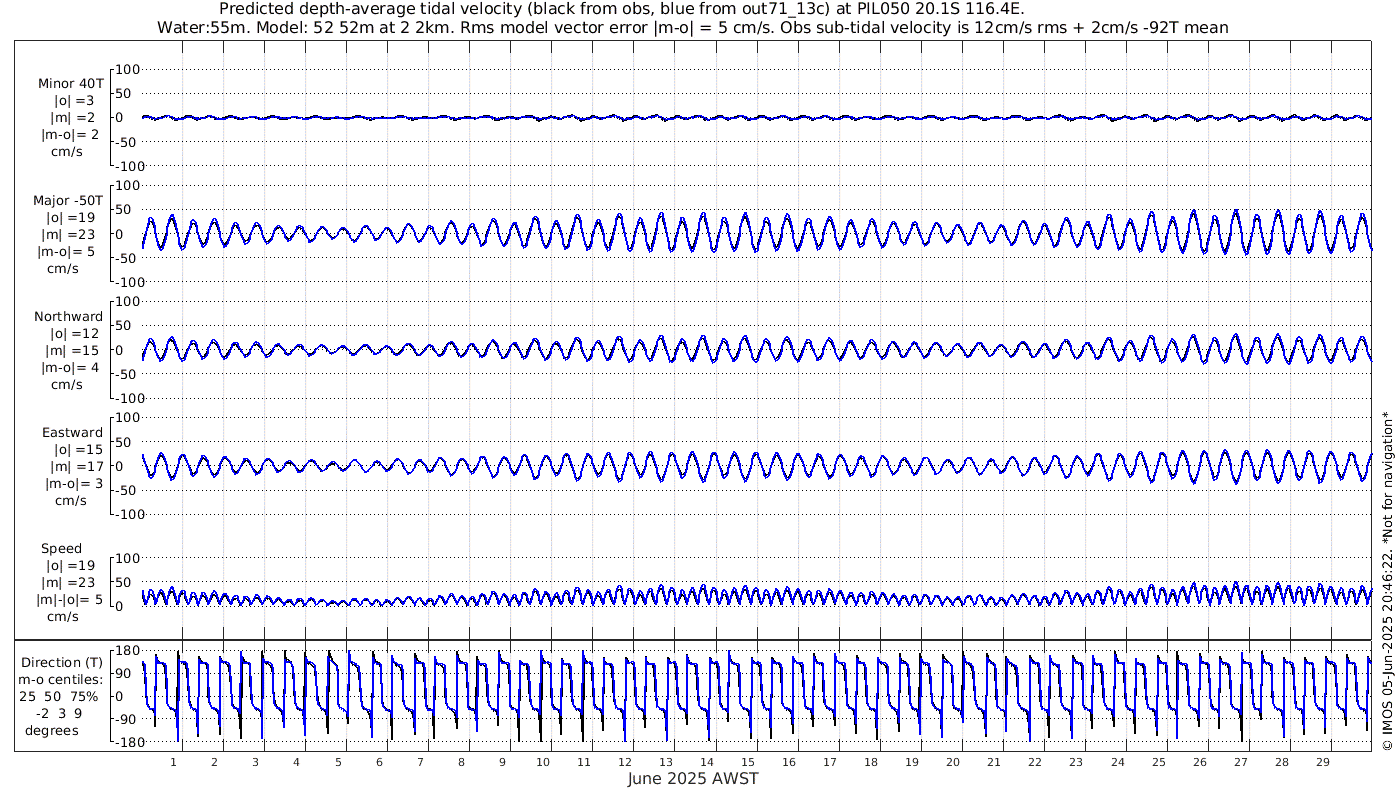
Task: Click x-axis day tick label '5'
Action: (338, 762)
